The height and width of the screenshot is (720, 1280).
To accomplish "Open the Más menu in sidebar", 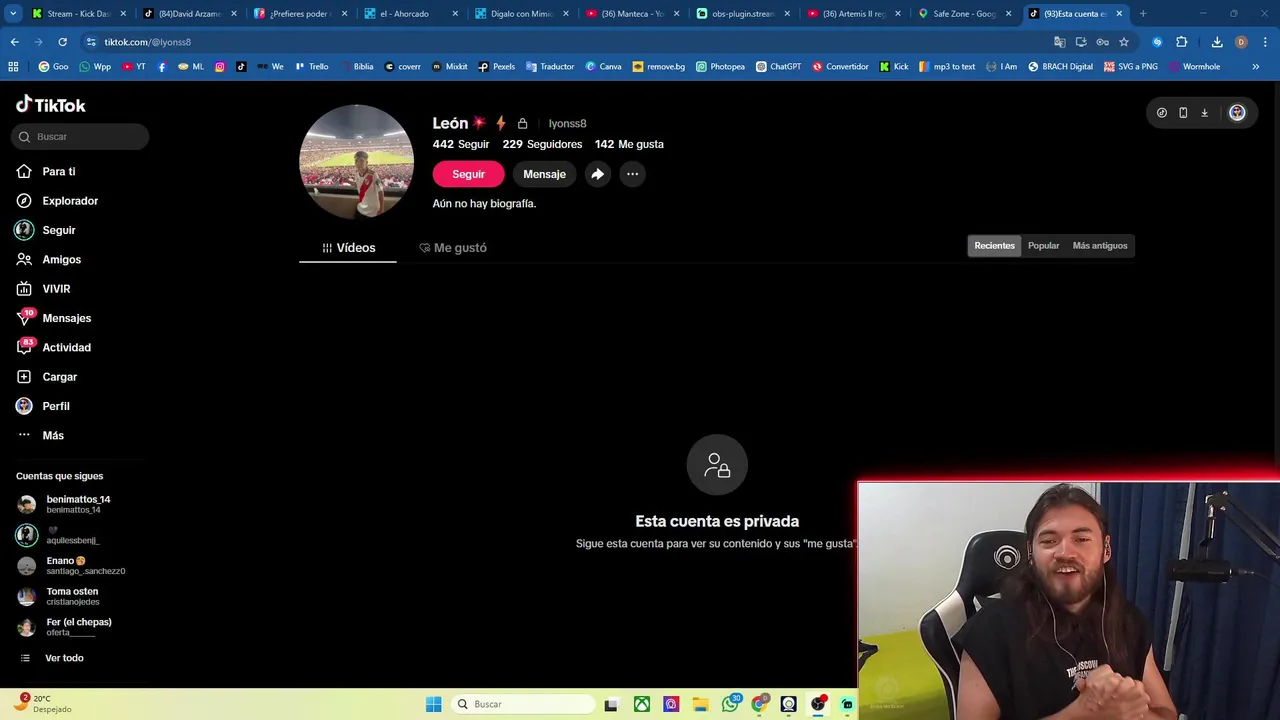I will (x=41, y=435).
